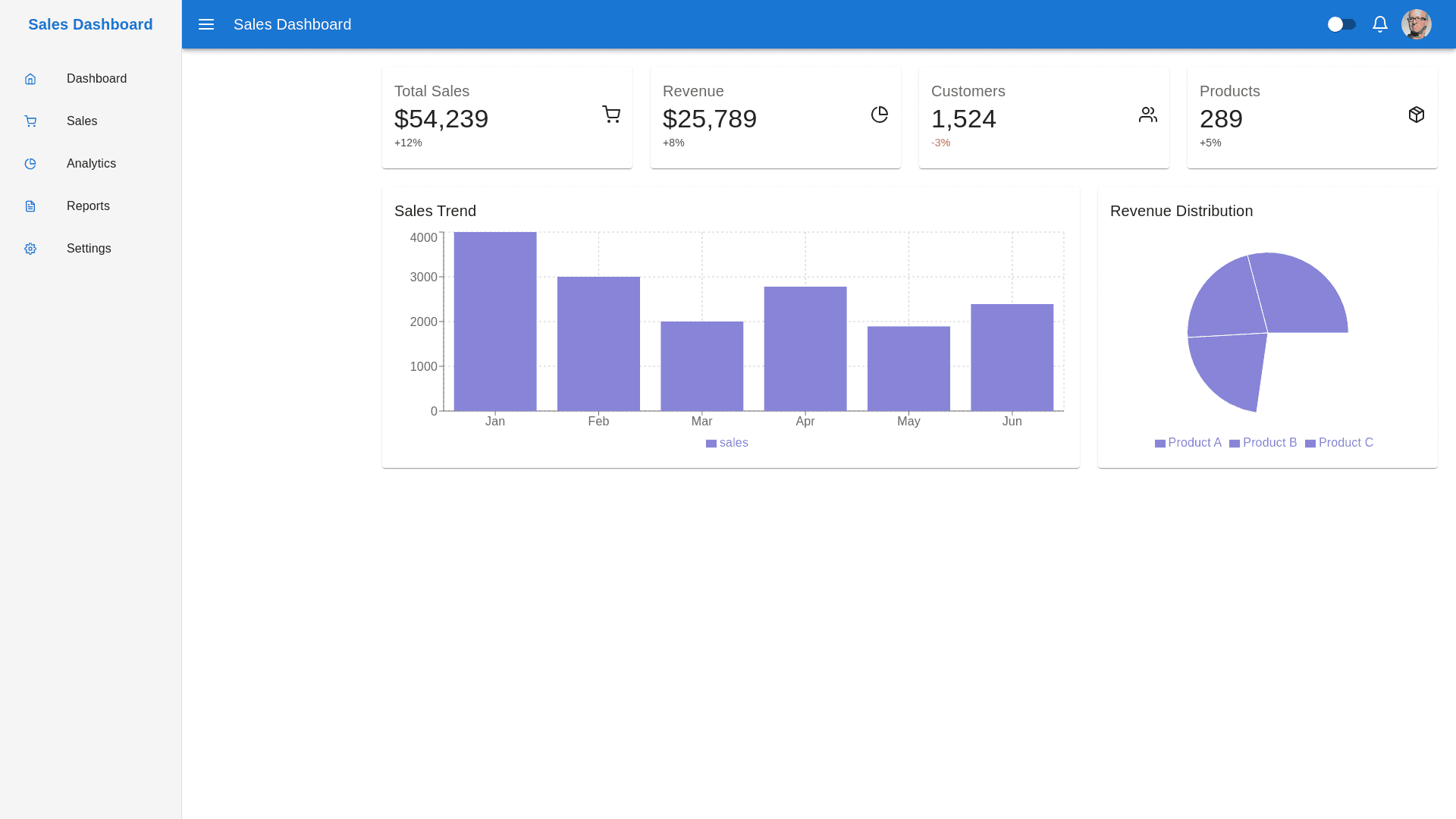
Task: Click the Jun bar in Sales Trend
Action: [x=1012, y=357]
